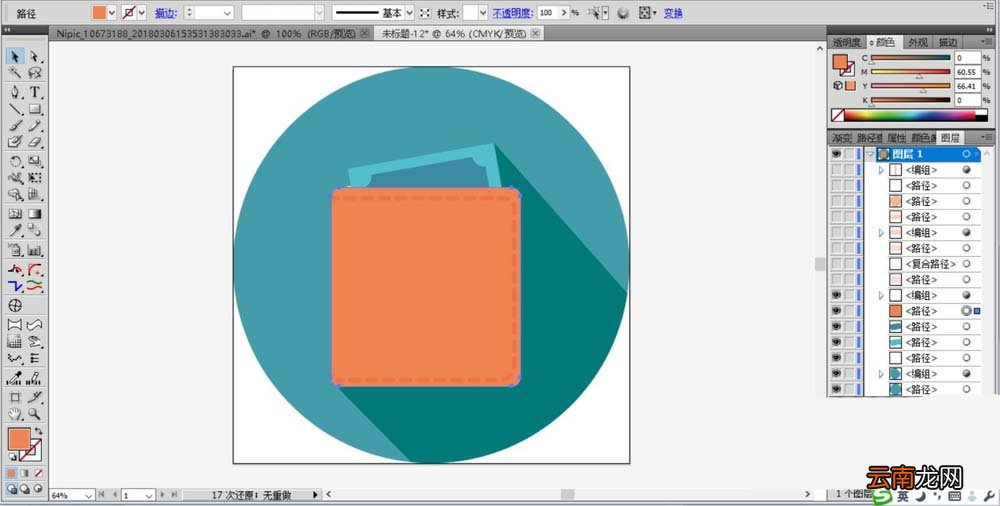Collapse the 图层 1 layer triangle
Image resolution: width=1000 pixels, height=506 pixels.
coord(870,154)
